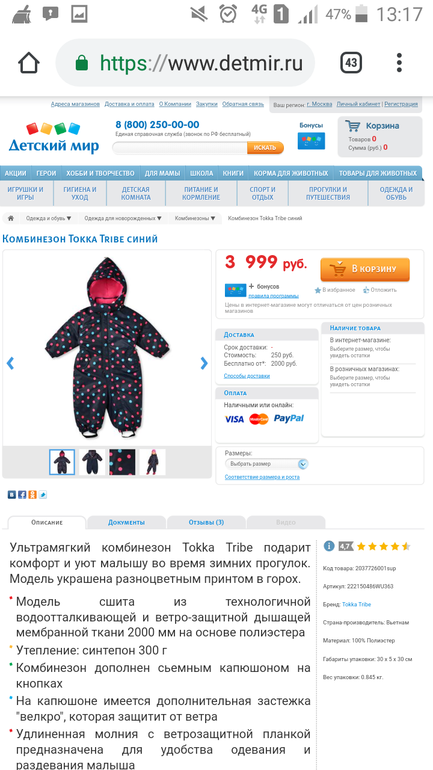Screen dimensions: 433x770
Task: Click the info icon beside rating
Action: pyautogui.click(x=329, y=546)
